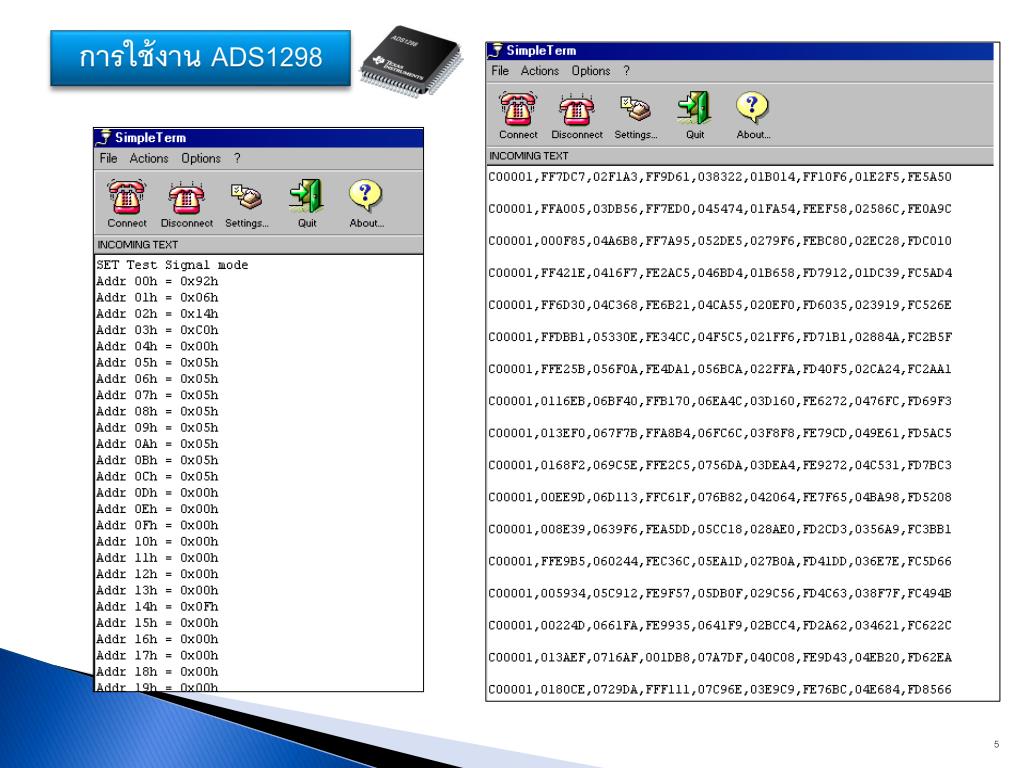Open About question icon in right SimpleTerm window
The image size is (1024, 768).
point(752,108)
